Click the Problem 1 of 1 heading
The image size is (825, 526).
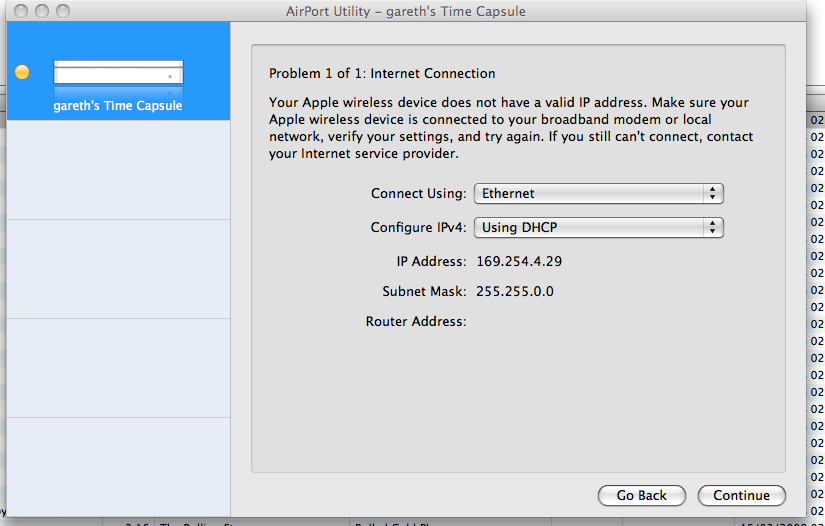tap(382, 74)
